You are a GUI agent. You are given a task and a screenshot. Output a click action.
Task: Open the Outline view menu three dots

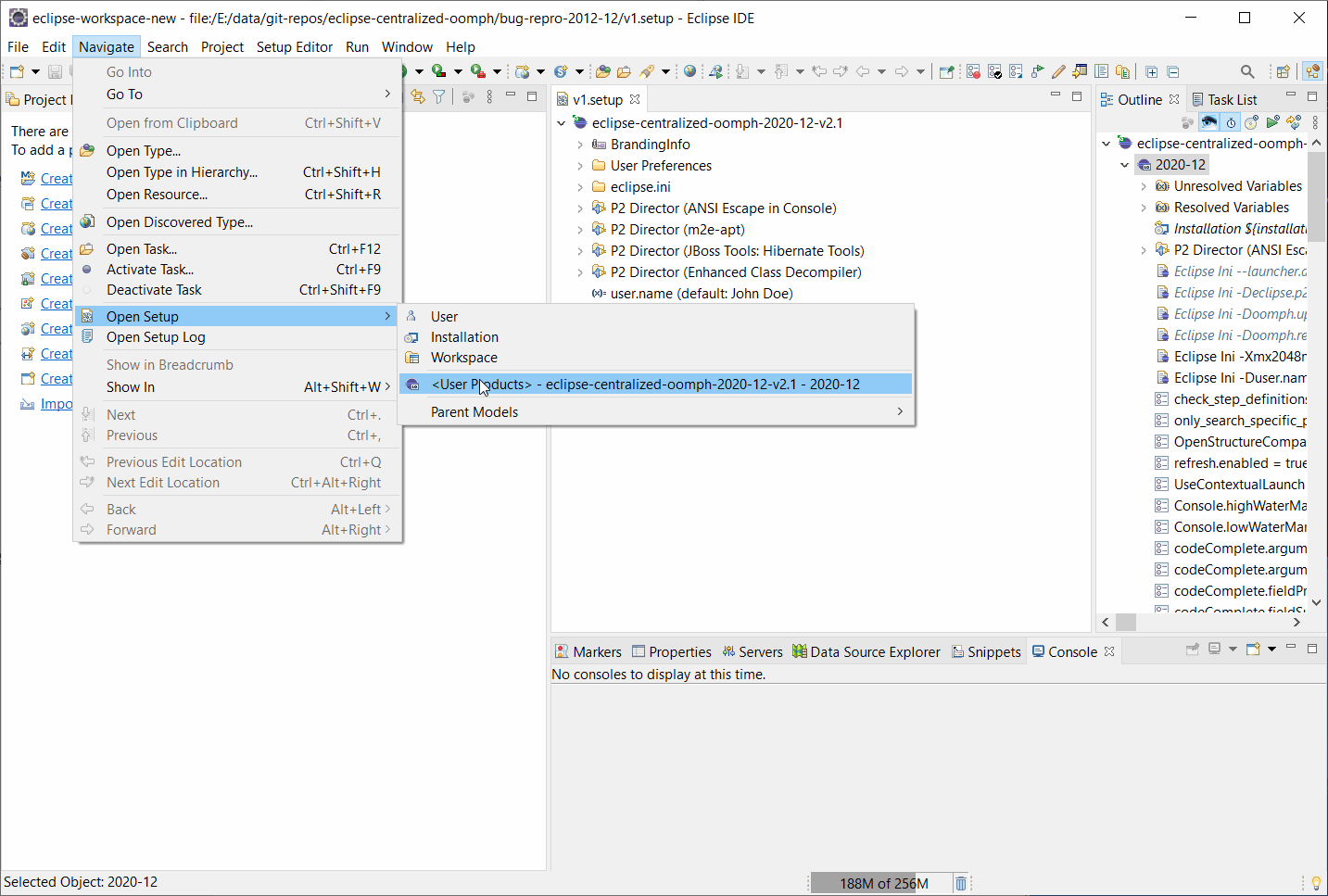(1315, 122)
